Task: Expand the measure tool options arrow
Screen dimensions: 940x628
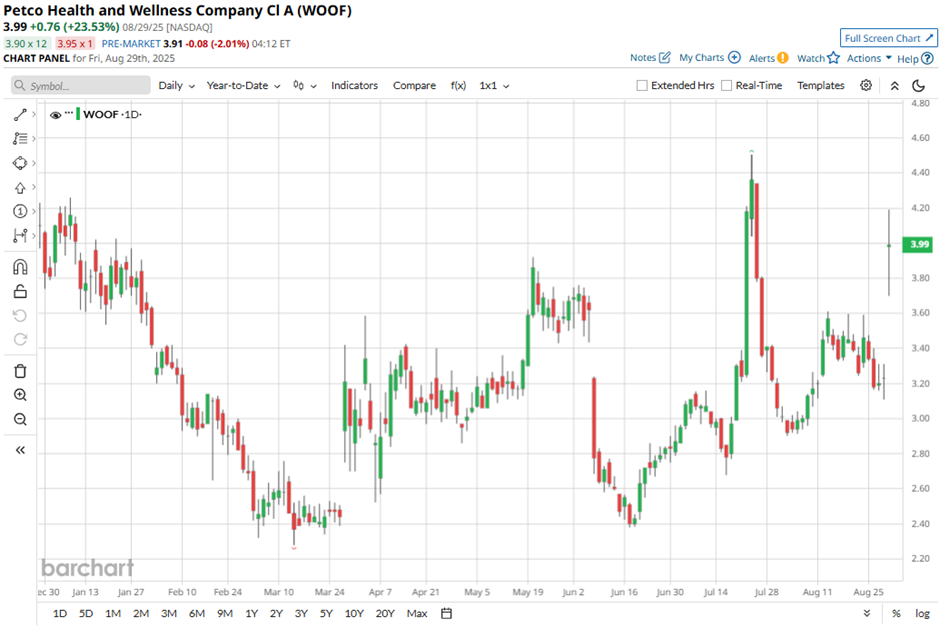Action: point(34,236)
